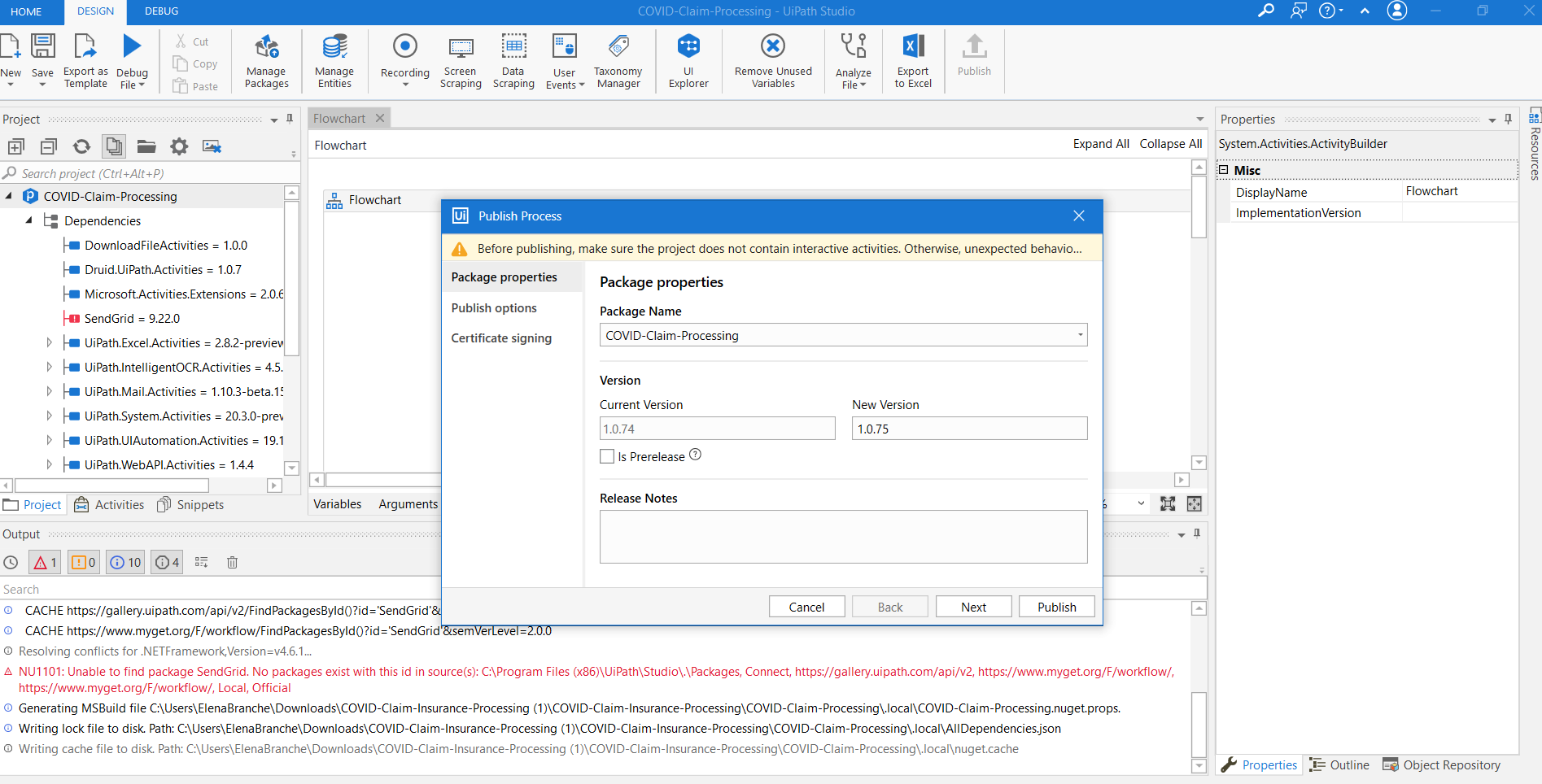Open Taxonomy Manager
This screenshot has width=1542, height=784.
point(618,61)
